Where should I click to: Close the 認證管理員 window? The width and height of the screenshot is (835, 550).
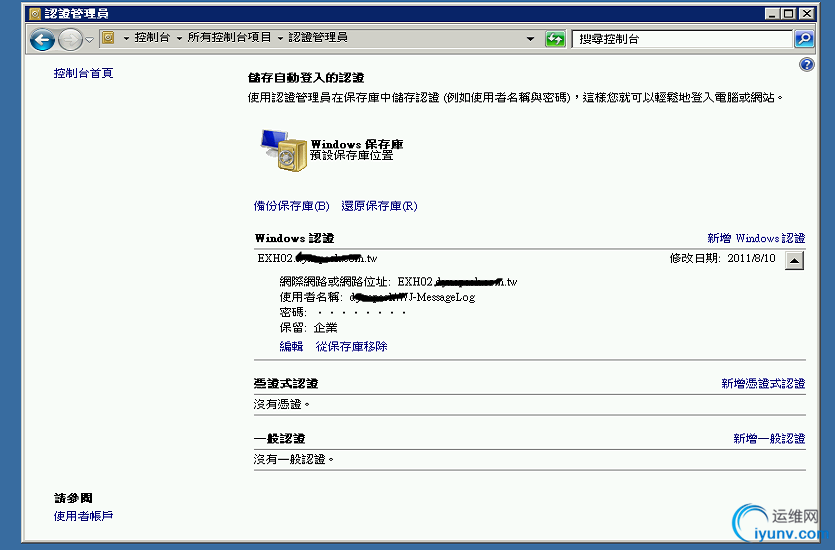coord(807,14)
